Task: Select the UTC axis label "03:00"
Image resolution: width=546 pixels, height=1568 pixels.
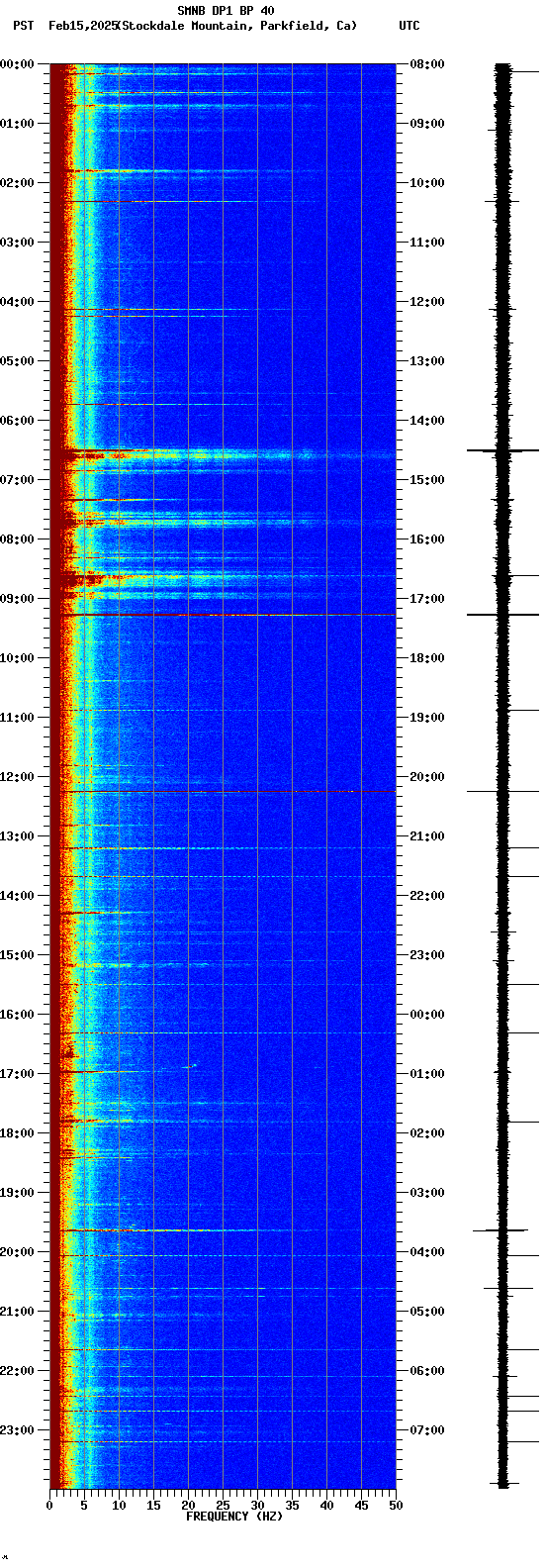Action: point(427,1193)
